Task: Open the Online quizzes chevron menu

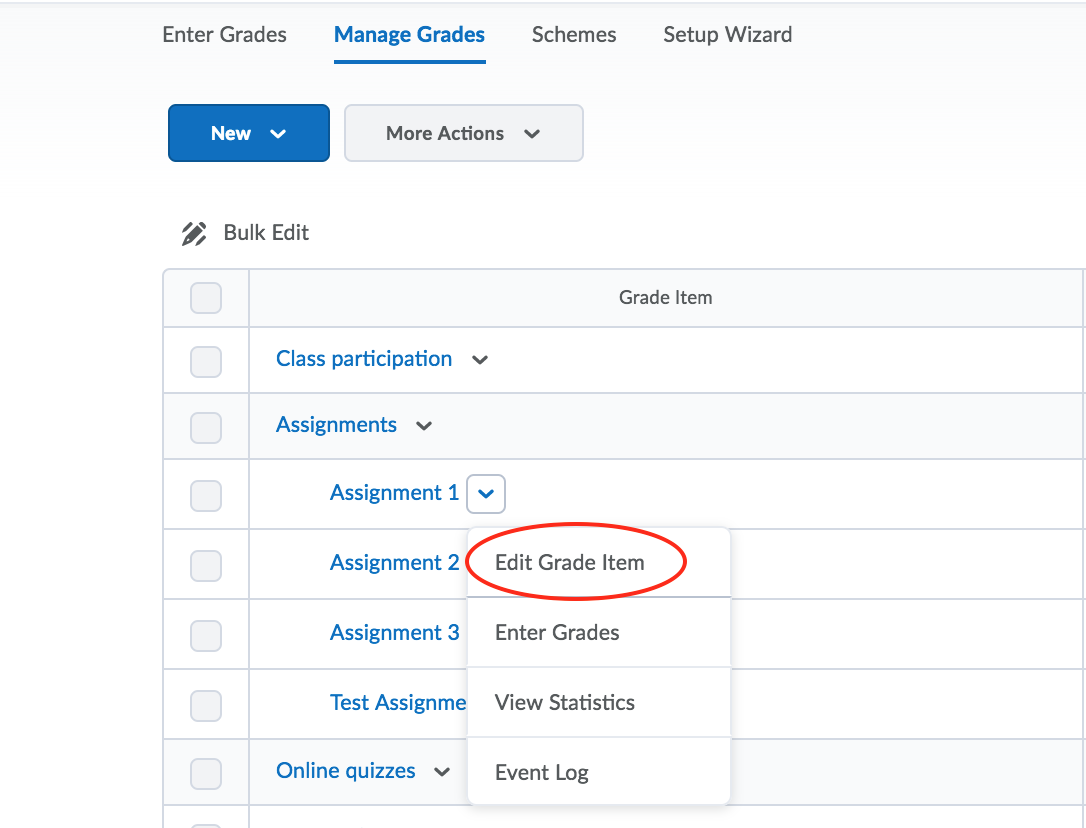Action: pos(441,772)
